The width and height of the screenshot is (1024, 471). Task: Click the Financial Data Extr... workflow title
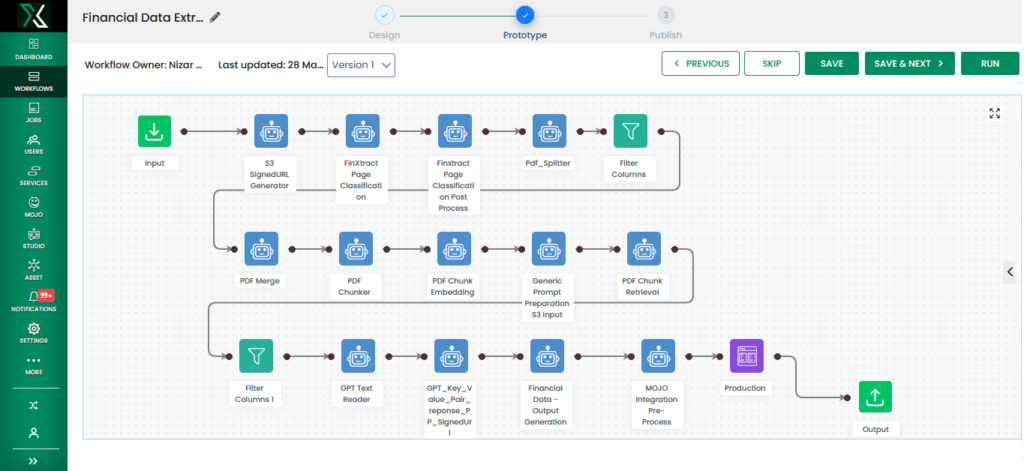[x=143, y=18]
